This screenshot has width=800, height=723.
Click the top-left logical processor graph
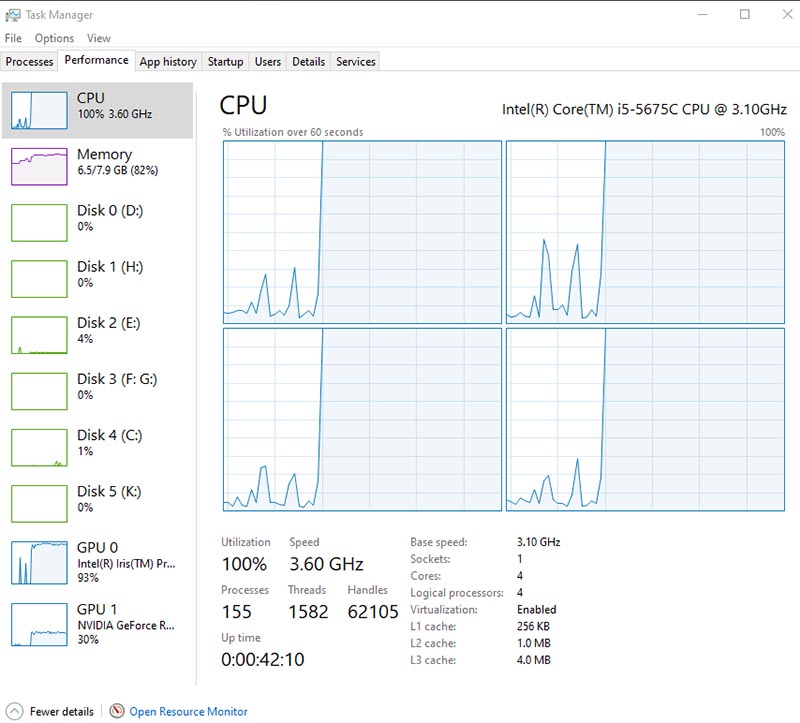pos(362,232)
